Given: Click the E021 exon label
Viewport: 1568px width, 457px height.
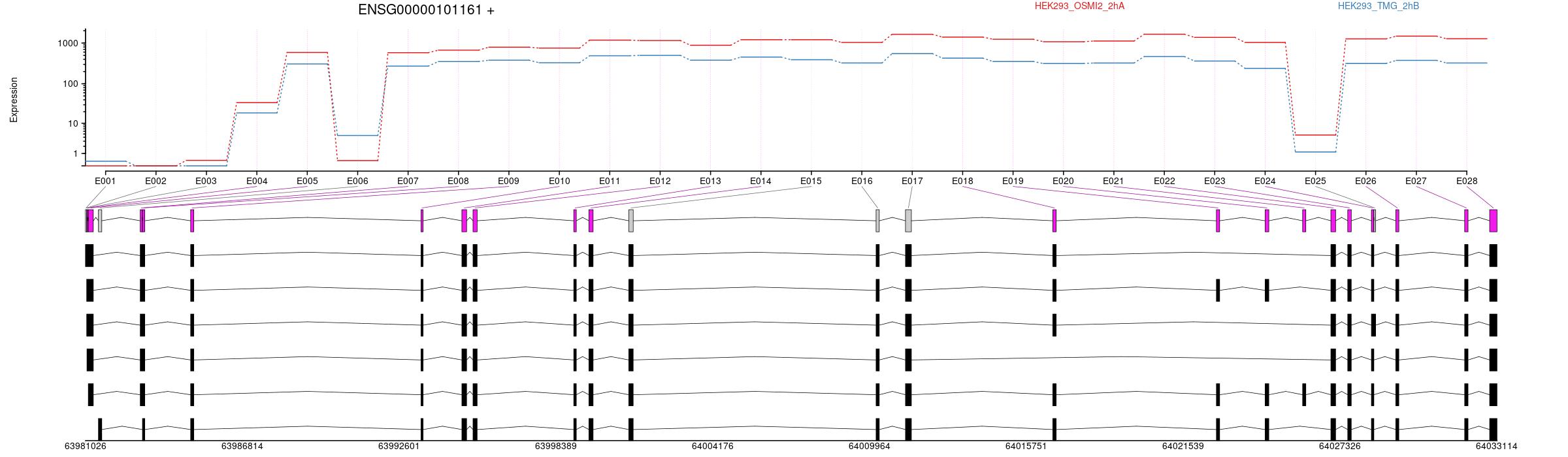Looking at the screenshot, I should point(1113,181).
